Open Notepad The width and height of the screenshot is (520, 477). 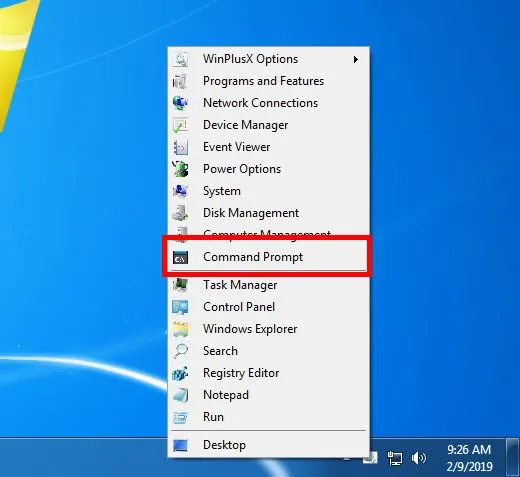pyautogui.click(x=268, y=395)
